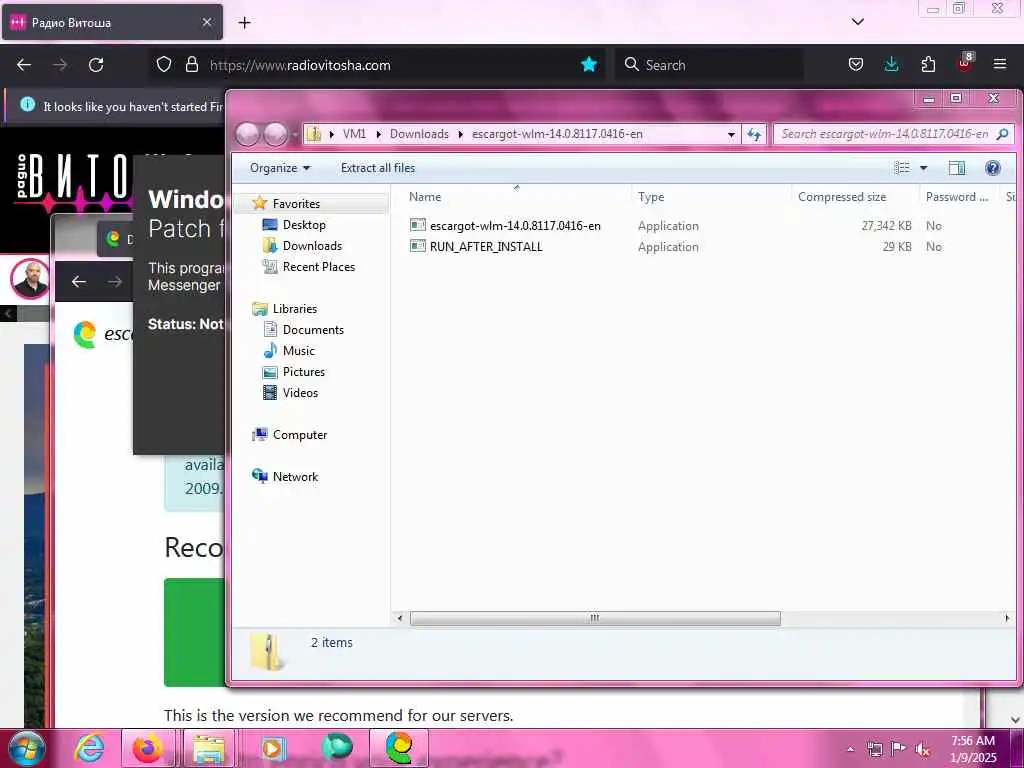Refresh the Explorer folder view

pyautogui.click(x=754, y=134)
